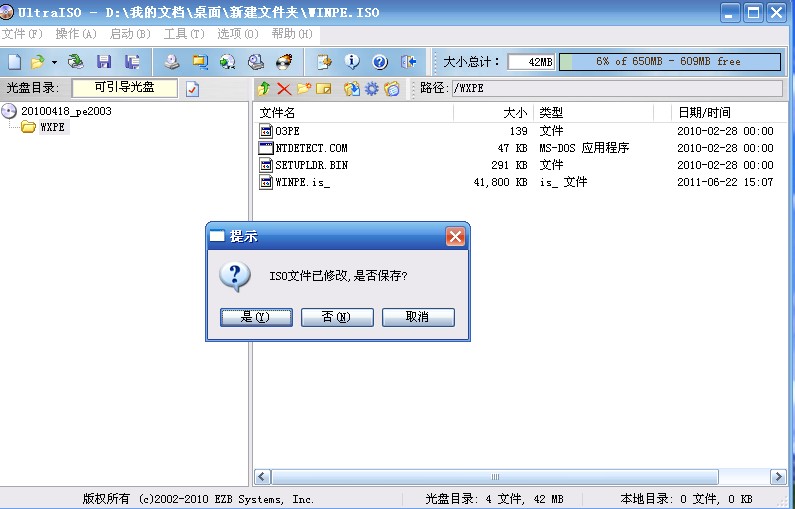This screenshot has width=795, height=509.
Task: Click the Make CD/DVD image icon
Action: pos(172,62)
